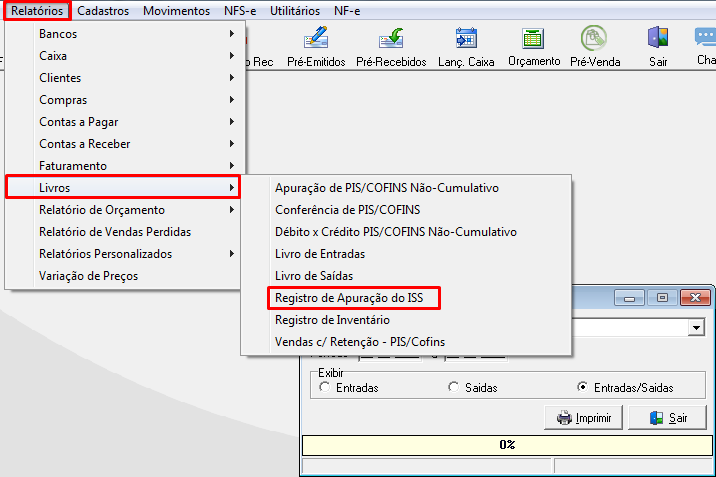Image resolution: width=716 pixels, height=477 pixels.
Task: Click the 0% progress bar
Action: (507, 445)
